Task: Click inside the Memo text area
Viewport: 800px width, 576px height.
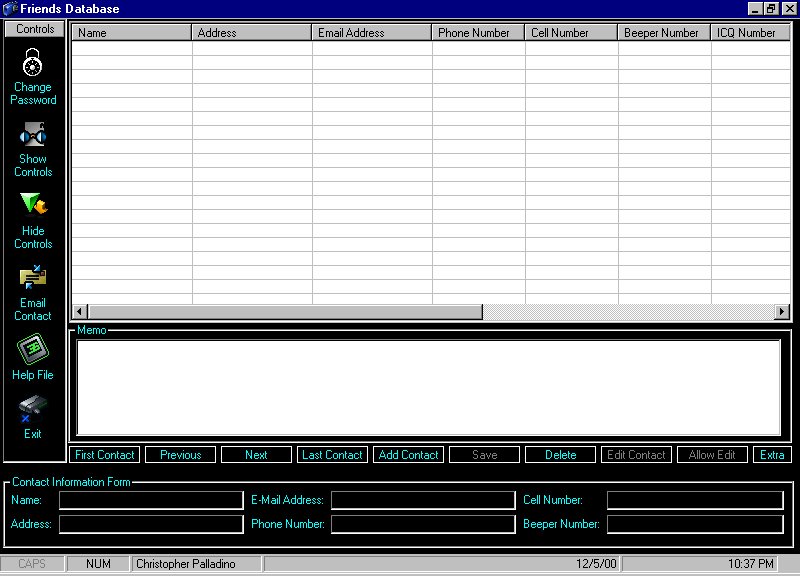Action: click(x=429, y=388)
